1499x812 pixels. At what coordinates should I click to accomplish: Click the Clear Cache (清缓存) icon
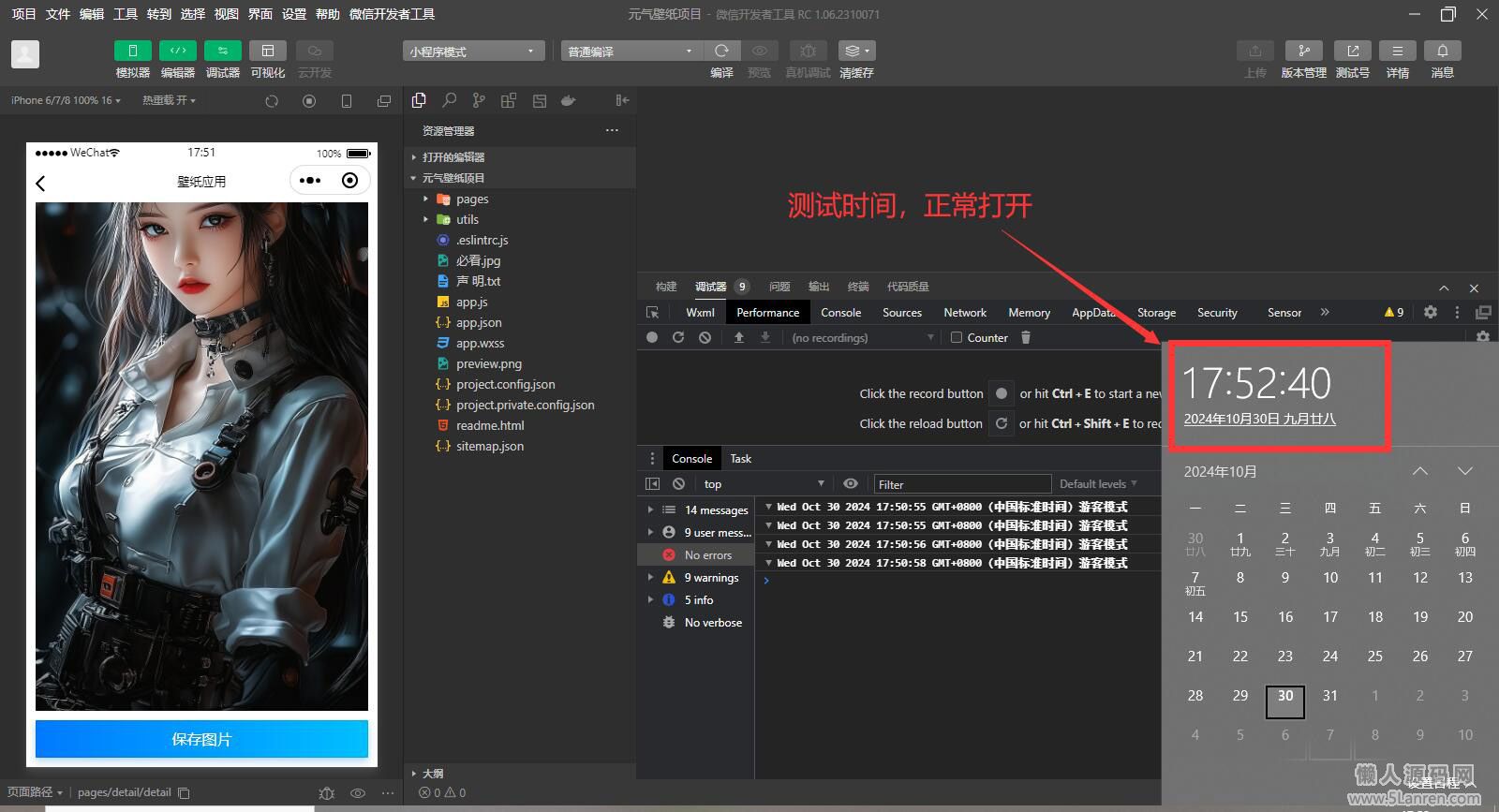(x=855, y=52)
